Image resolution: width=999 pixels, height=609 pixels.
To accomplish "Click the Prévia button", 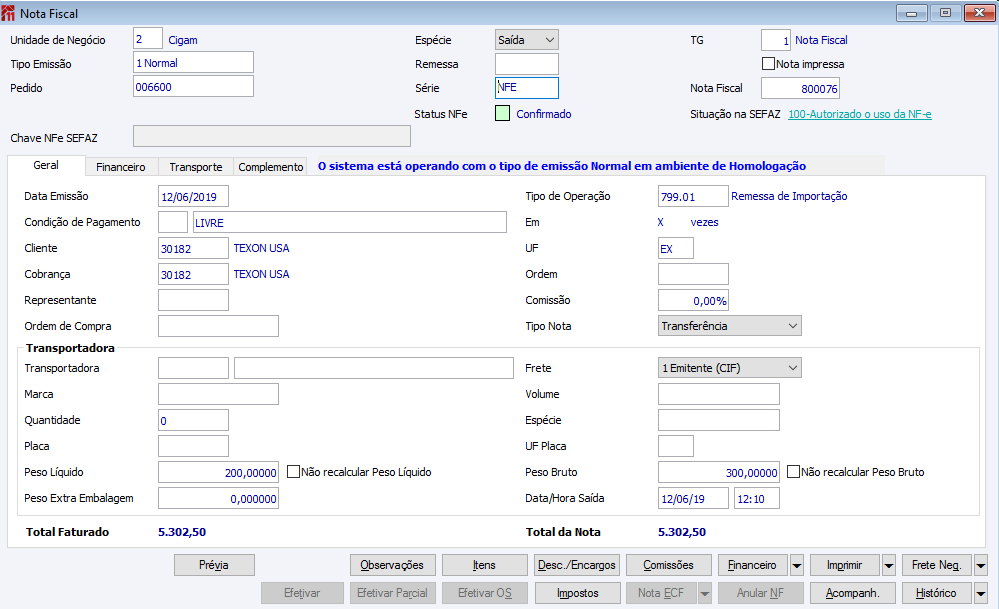I will tap(214, 565).
